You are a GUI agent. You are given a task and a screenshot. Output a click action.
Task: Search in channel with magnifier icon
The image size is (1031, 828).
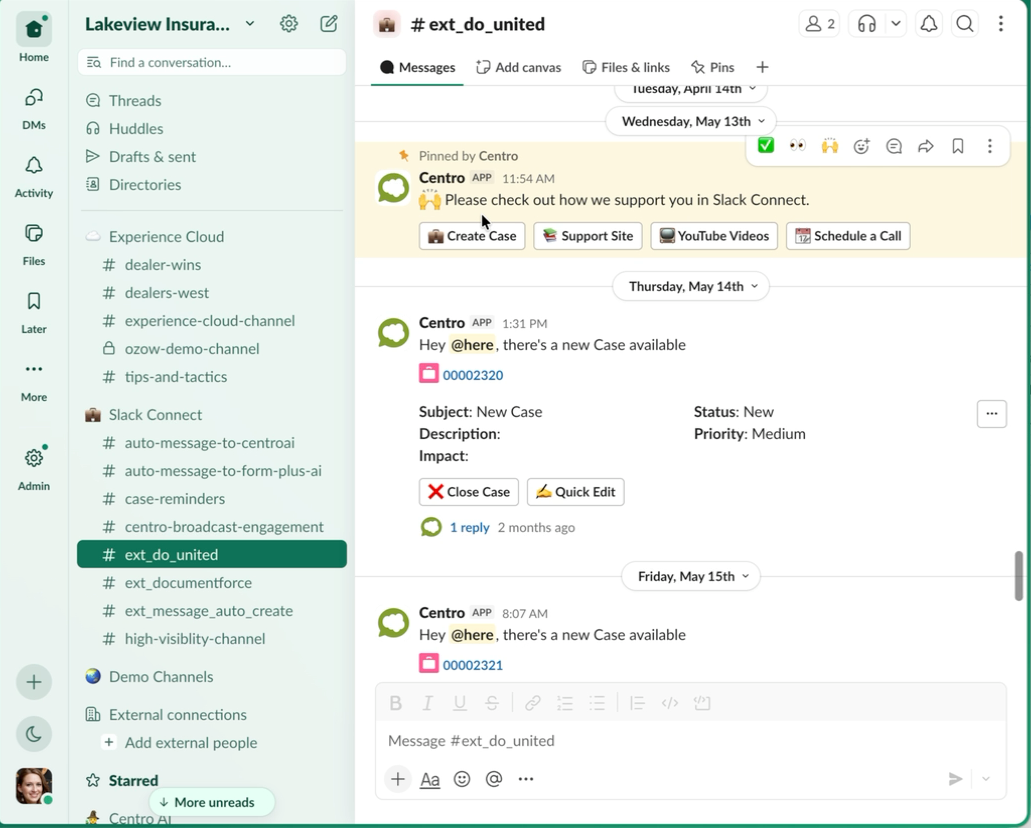point(965,24)
